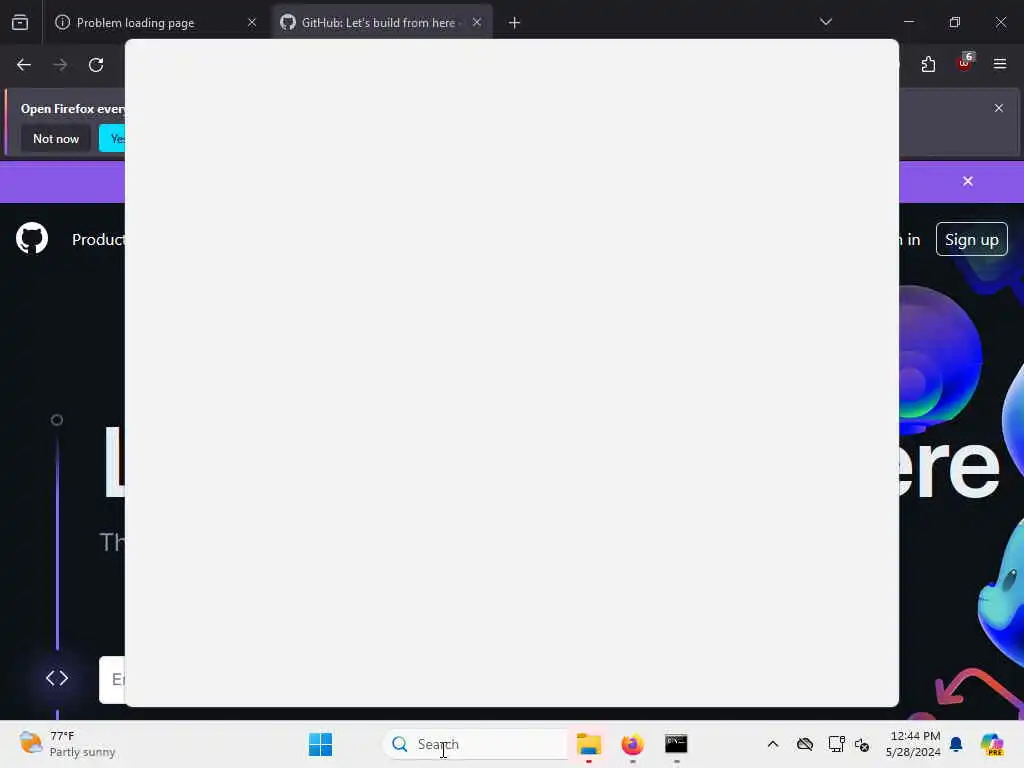Launch the Copilot preview icon in taskbar
This screenshot has height=768, width=1024.
[x=991, y=744]
